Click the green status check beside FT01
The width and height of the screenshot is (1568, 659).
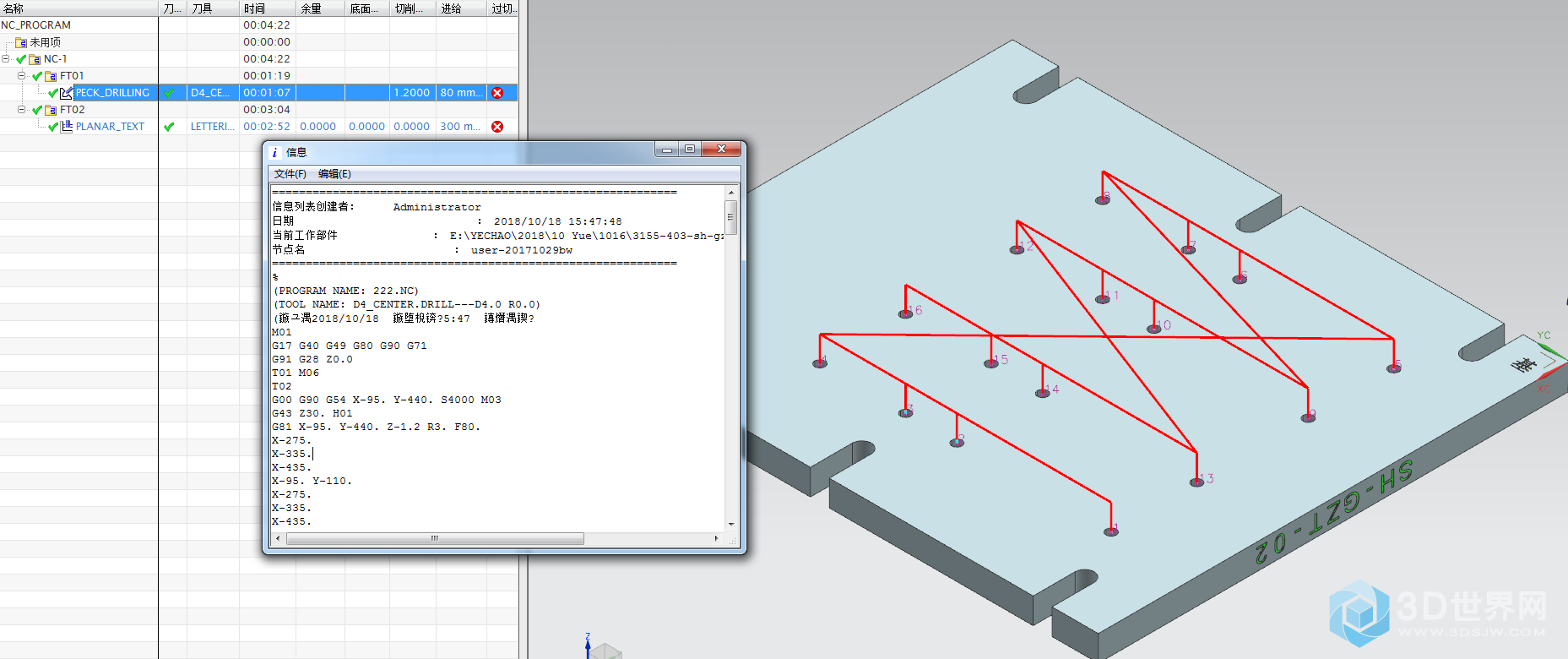(x=37, y=76)
